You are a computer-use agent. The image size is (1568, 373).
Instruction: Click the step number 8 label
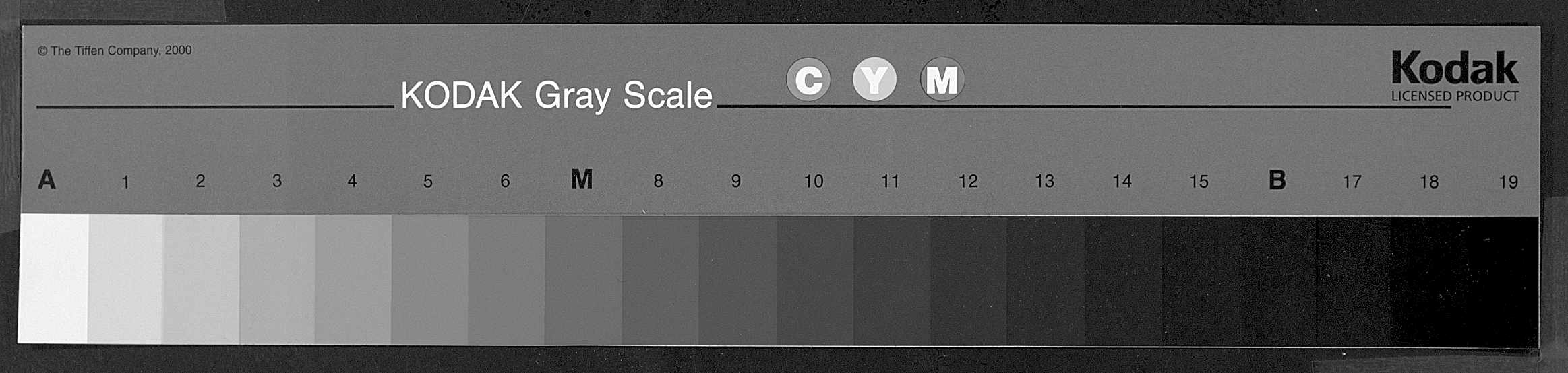point(658,181)
